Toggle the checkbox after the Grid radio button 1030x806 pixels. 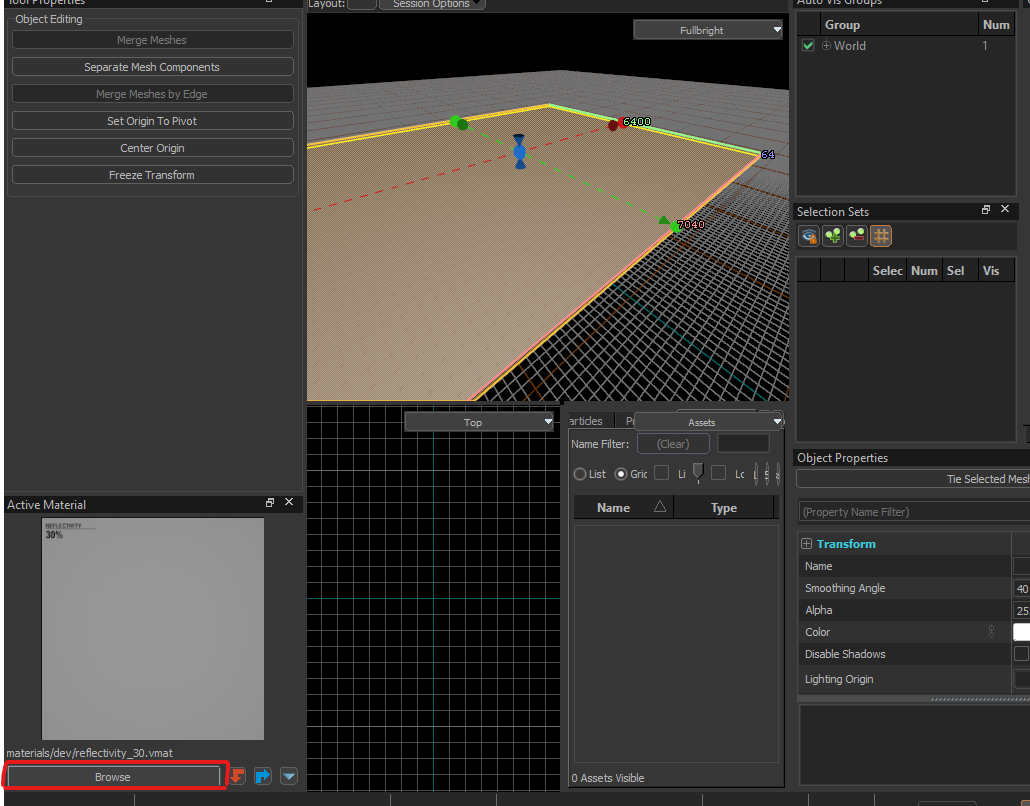(661, 473)
